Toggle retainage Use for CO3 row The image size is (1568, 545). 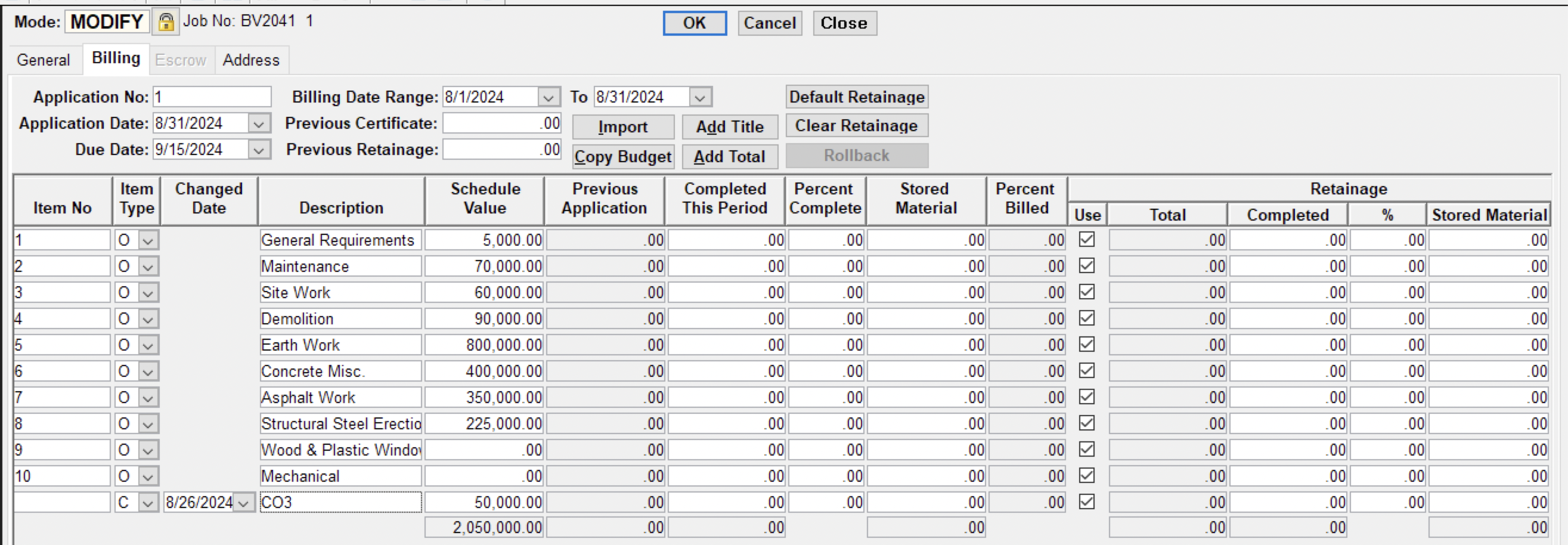1086,501
